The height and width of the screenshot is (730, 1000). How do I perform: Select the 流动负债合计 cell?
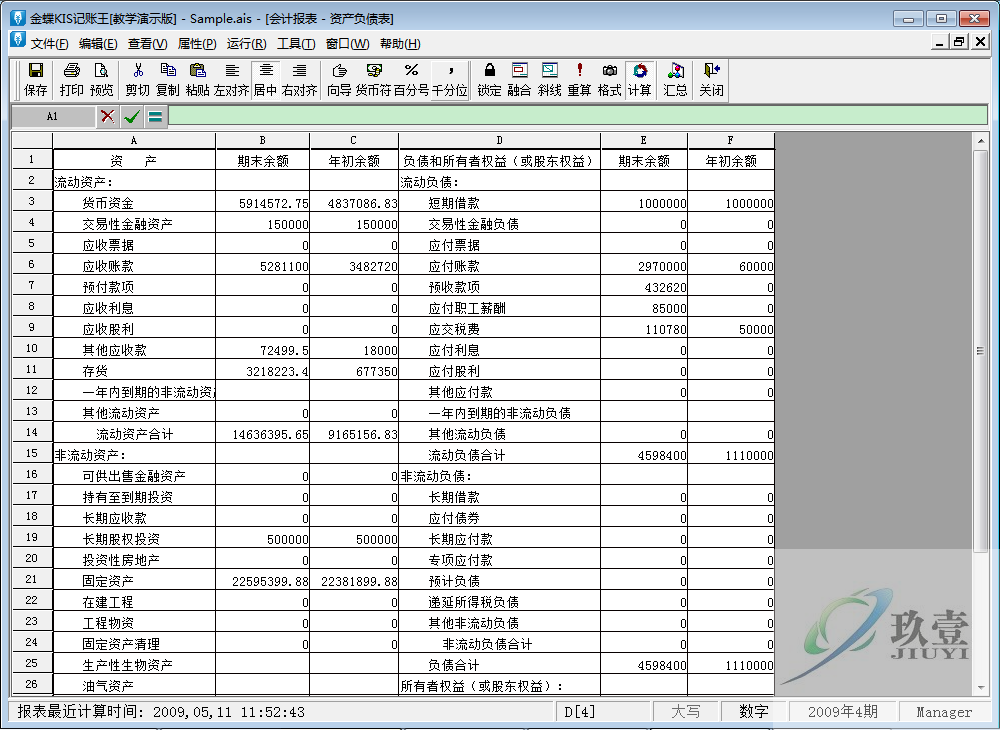coord(499,455)
